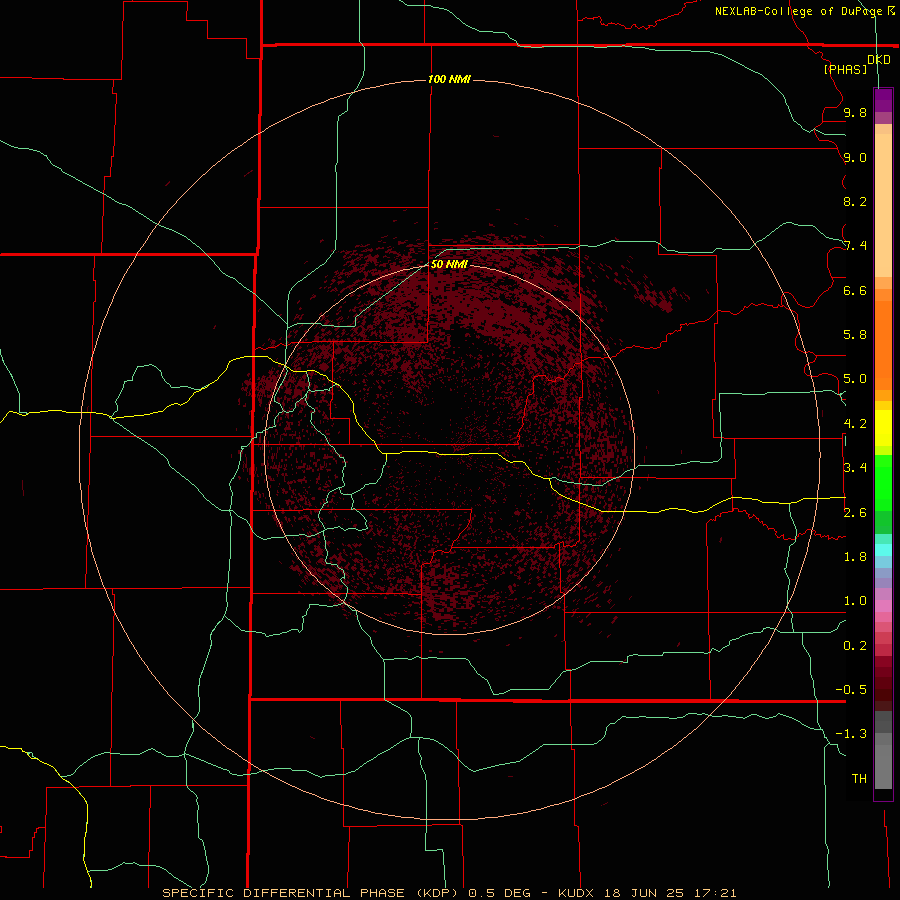Pick the yellow segment of the color bar
The height and width of the screenshot is (900, 900).
[x=883, y=428]
